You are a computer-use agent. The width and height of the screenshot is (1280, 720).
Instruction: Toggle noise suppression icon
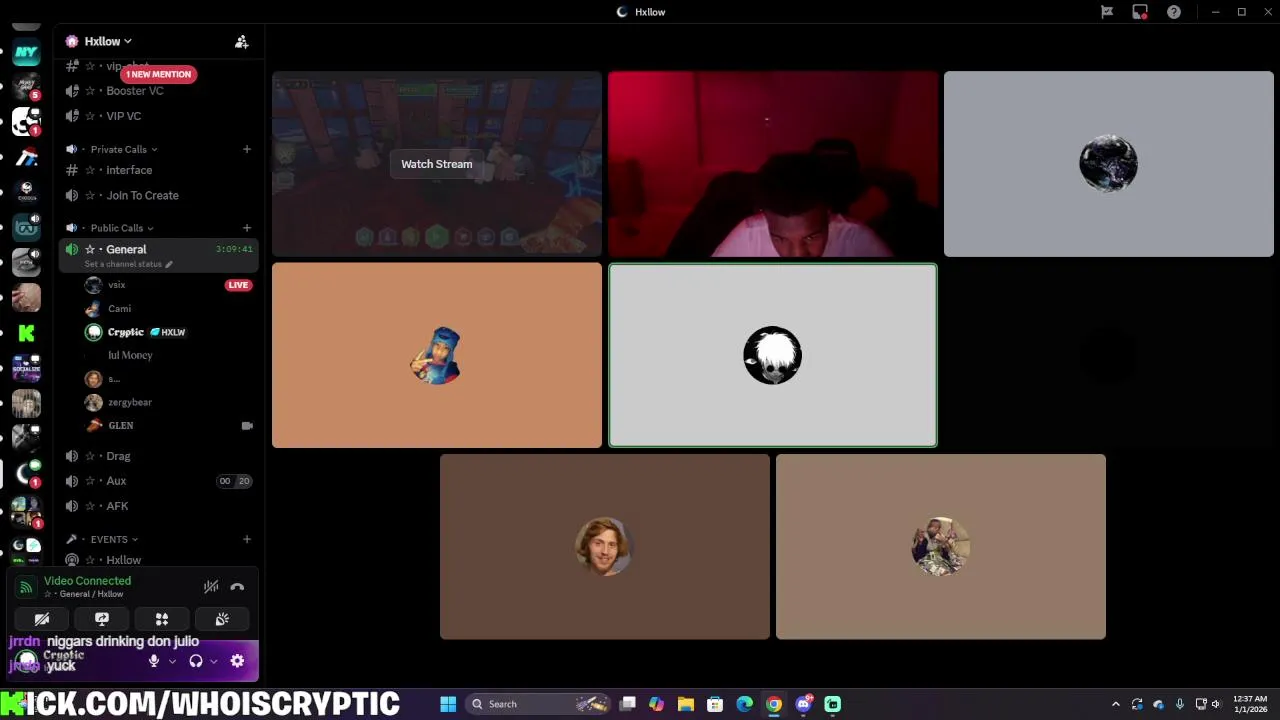point(211,587)
